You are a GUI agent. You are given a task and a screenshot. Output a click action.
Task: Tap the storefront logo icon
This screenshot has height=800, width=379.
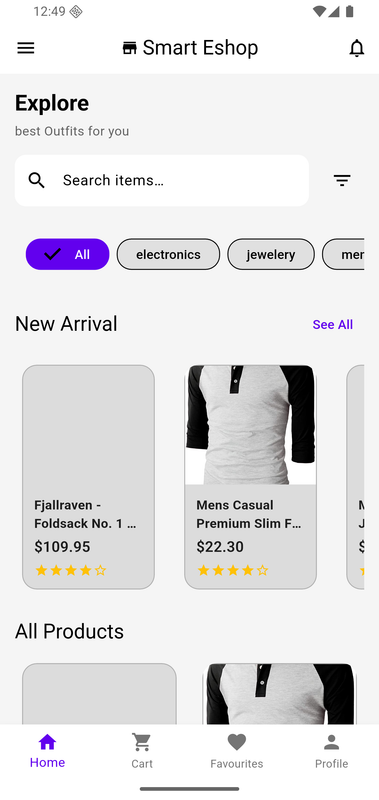(x=130, y=48)
